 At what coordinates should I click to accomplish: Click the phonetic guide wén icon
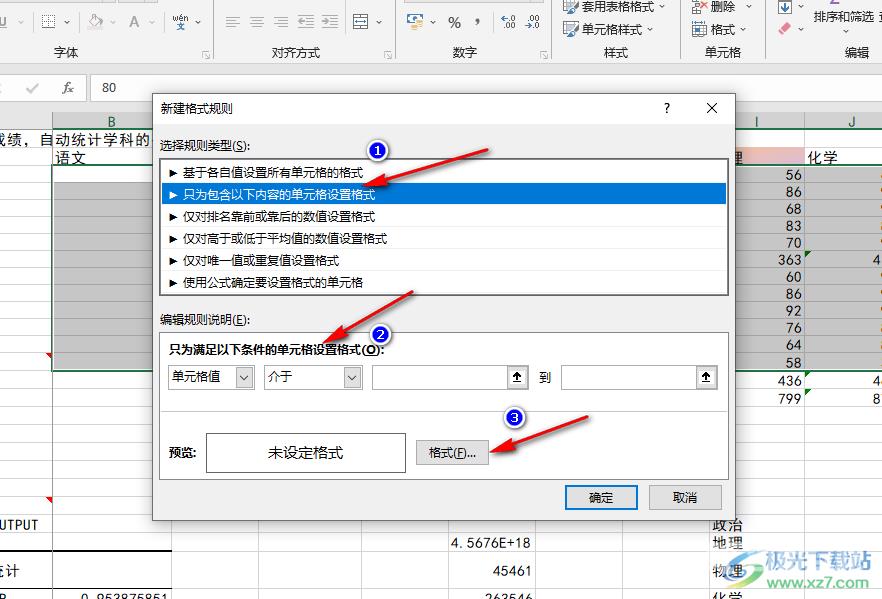(181, 22)
